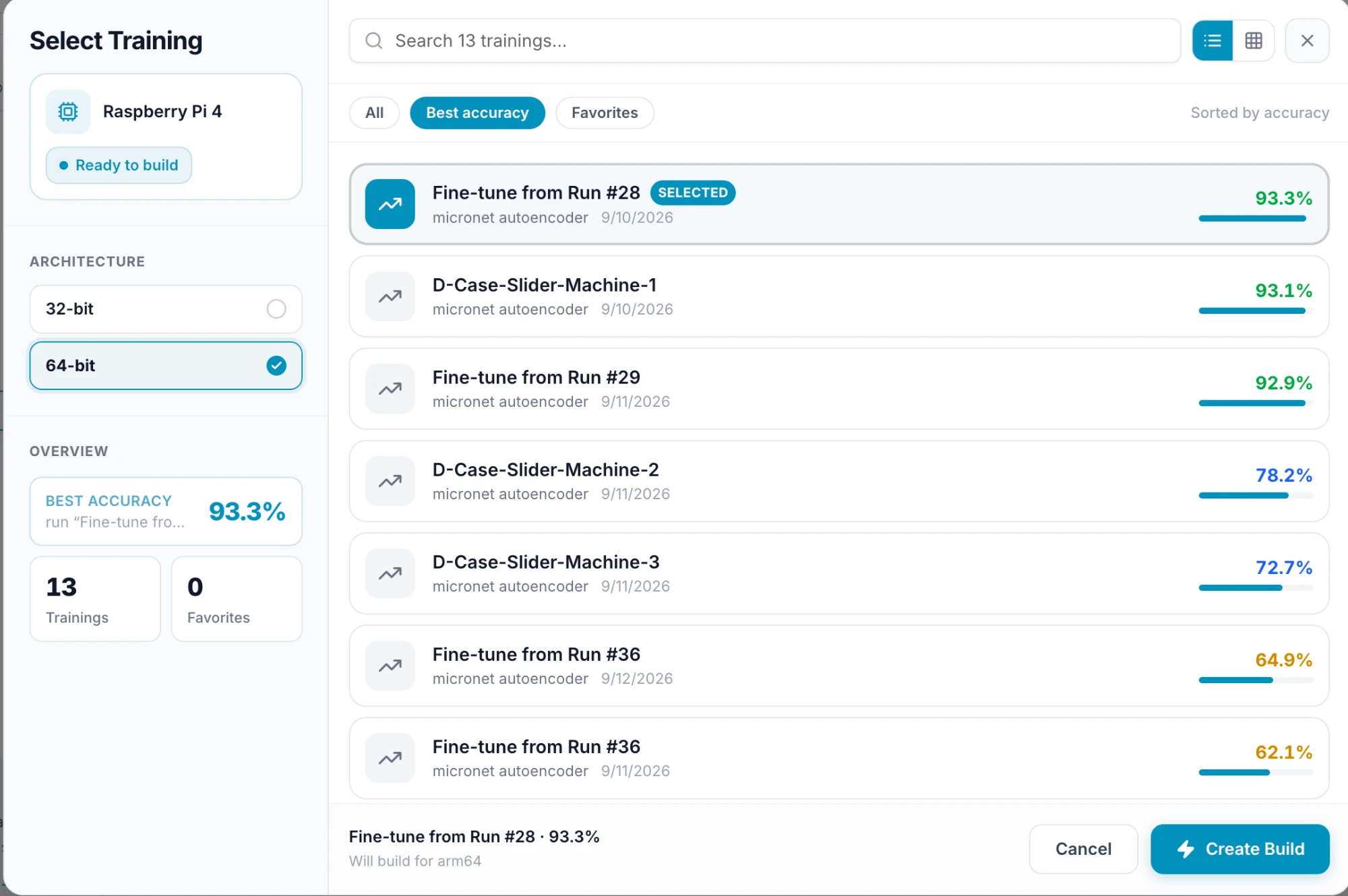Click trend icon for Fine-tune from Run #28
1348x896 pixels.
390,204
